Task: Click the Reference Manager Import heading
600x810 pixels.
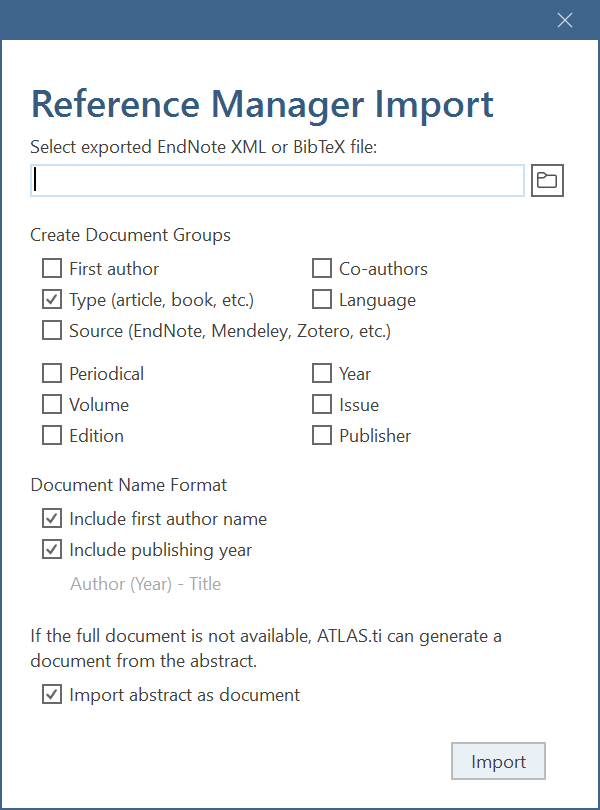Action: coord(262,104)
